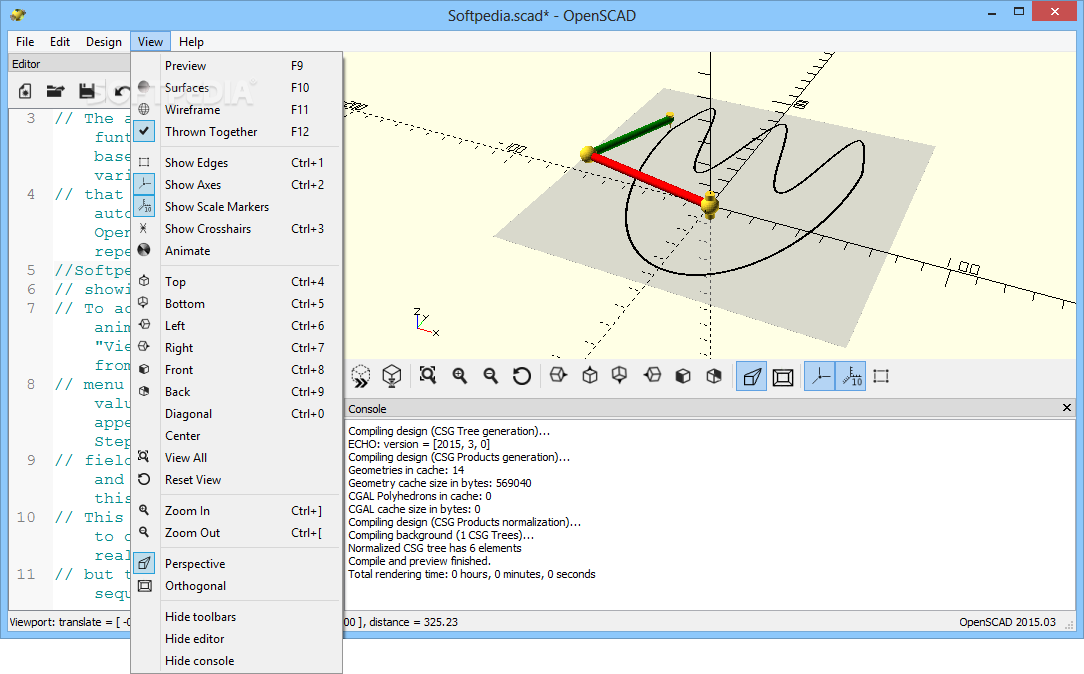
Task: Choose Right view in the View menu
Action: click(x=236, y=348)
